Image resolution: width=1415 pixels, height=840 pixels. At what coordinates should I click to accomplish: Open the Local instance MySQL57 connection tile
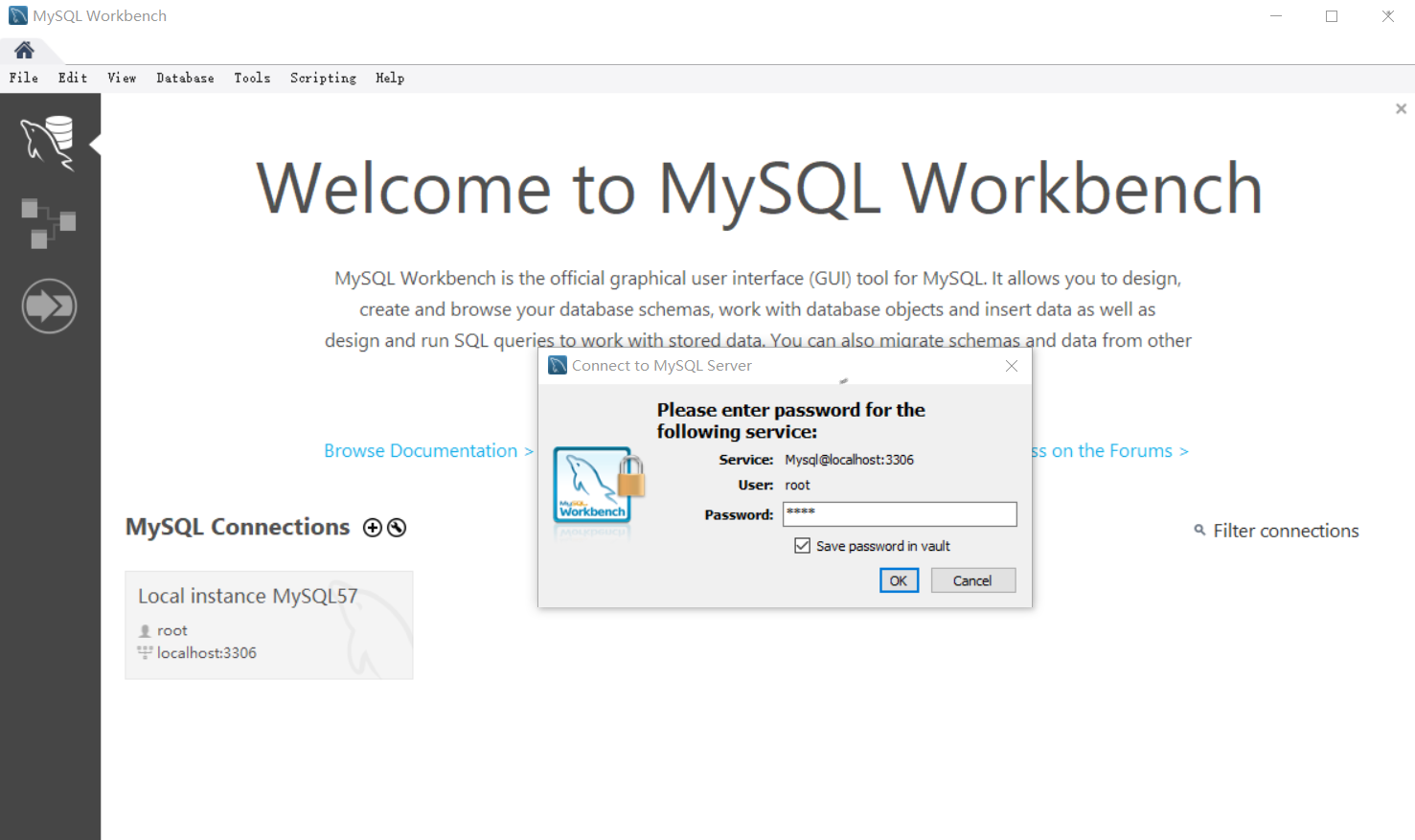coord(269,625)
